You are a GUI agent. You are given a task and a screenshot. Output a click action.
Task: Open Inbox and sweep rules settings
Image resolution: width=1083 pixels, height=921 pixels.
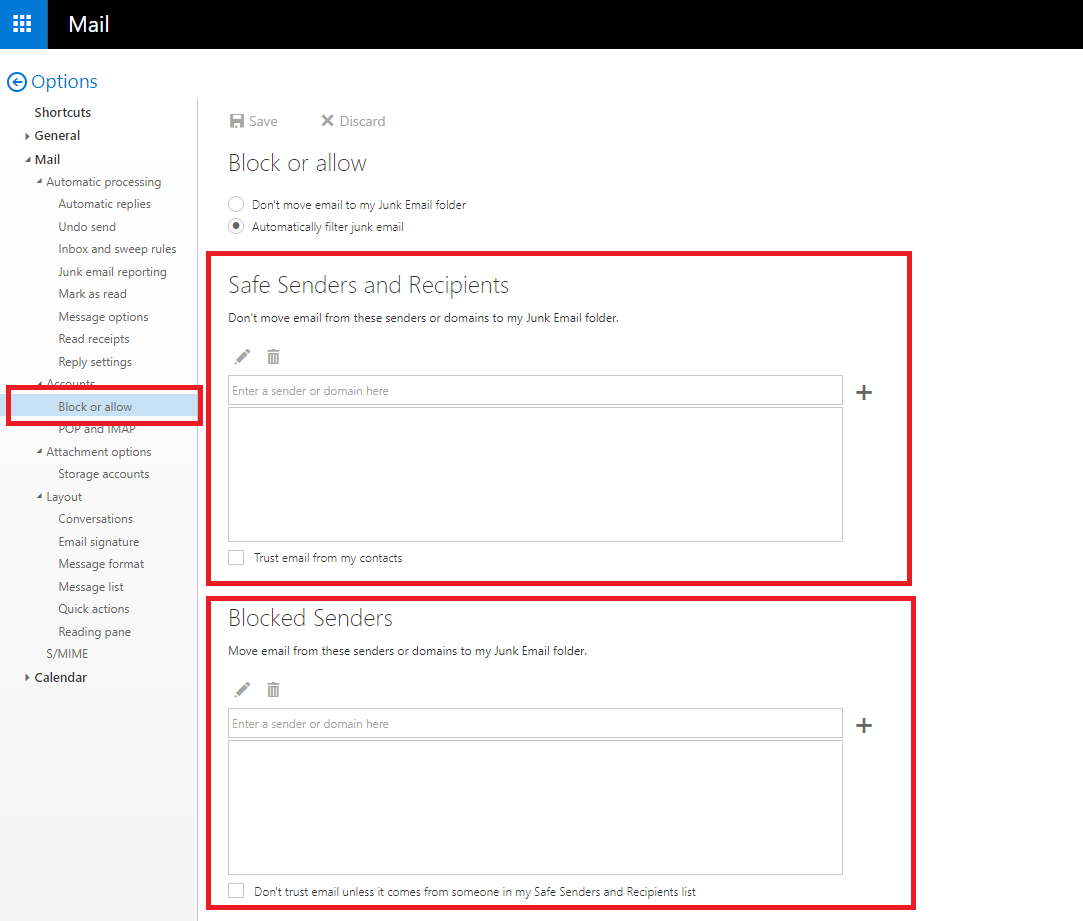coord(117,249)
